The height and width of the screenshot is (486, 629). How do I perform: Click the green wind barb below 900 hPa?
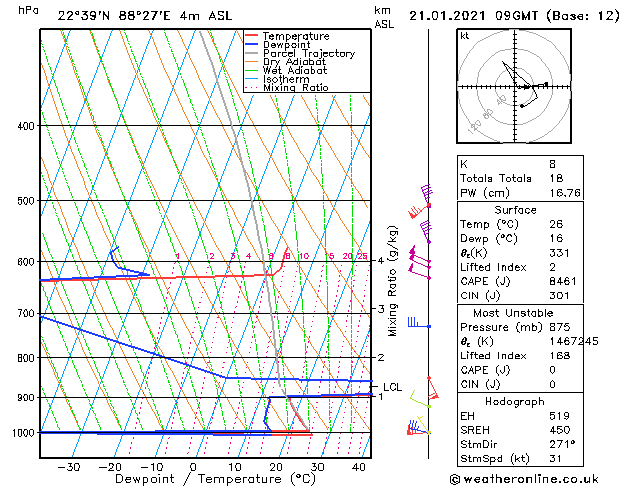pos(420,400)
